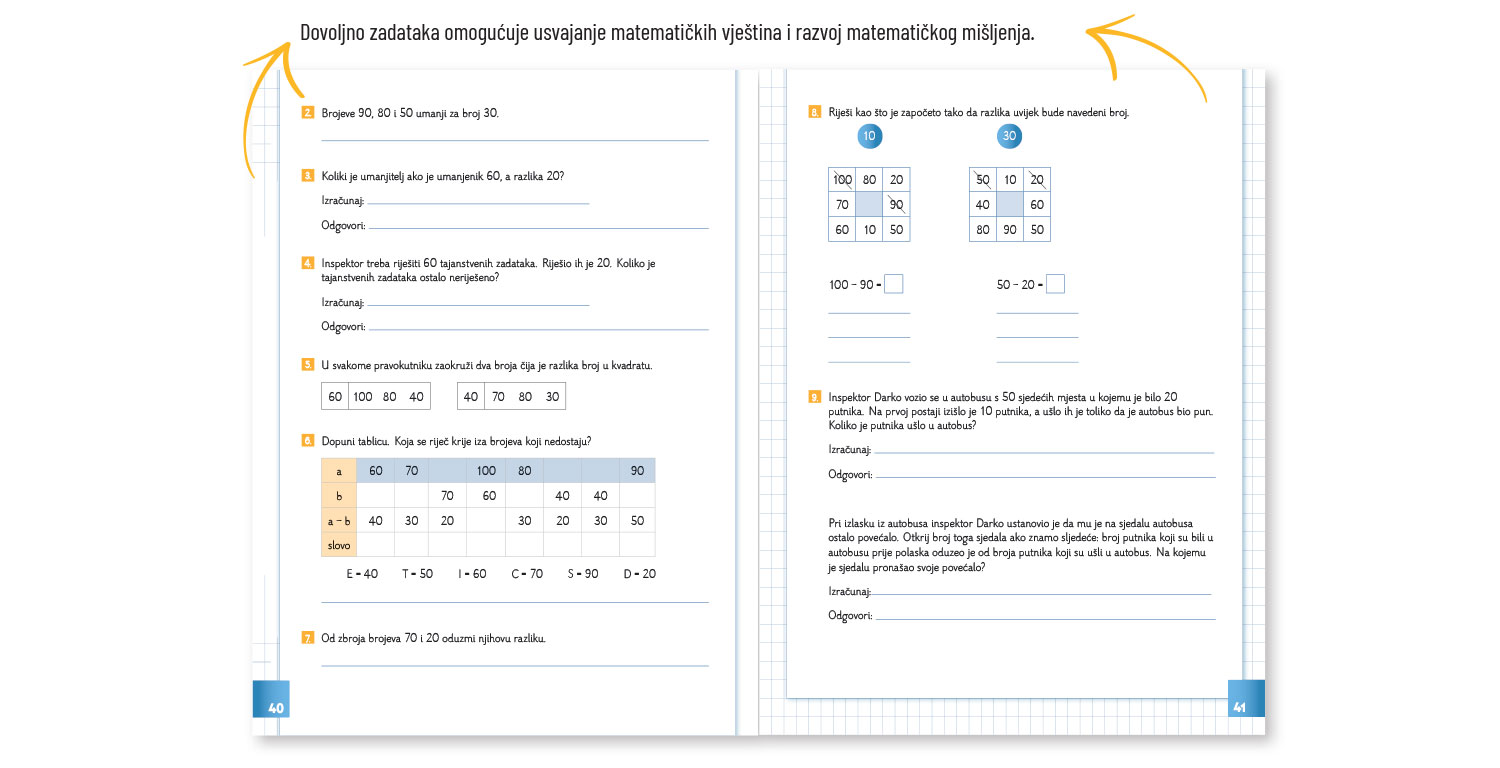Select the orange exercise number 8 badge
The image size is (1500, 768).
(x=815, y=113)
